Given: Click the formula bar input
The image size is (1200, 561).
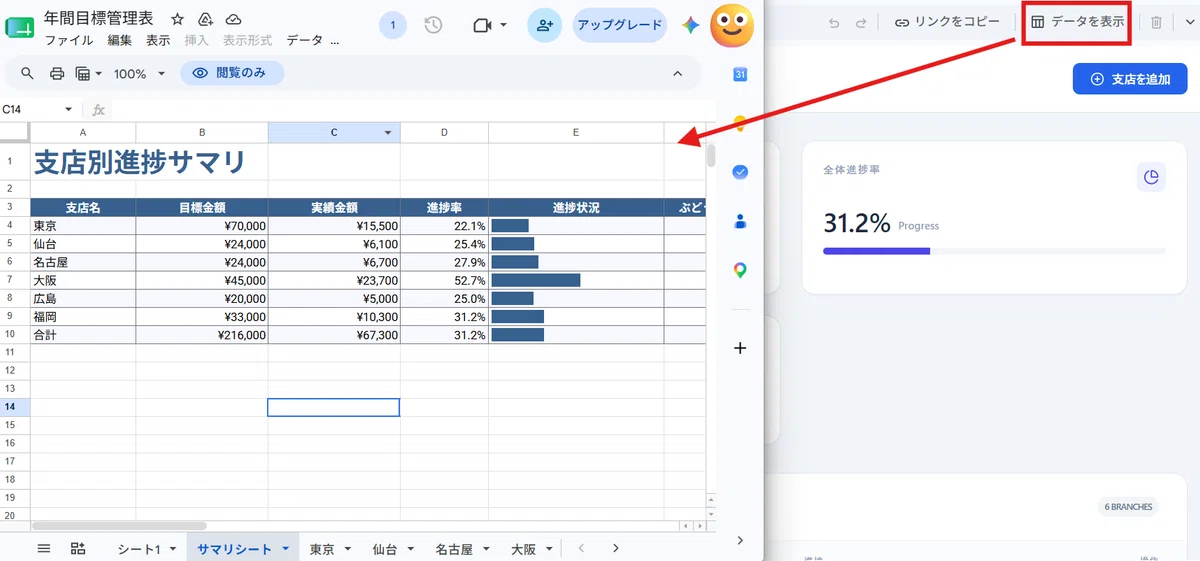Looking at the screenshot, I should point(410,109).
